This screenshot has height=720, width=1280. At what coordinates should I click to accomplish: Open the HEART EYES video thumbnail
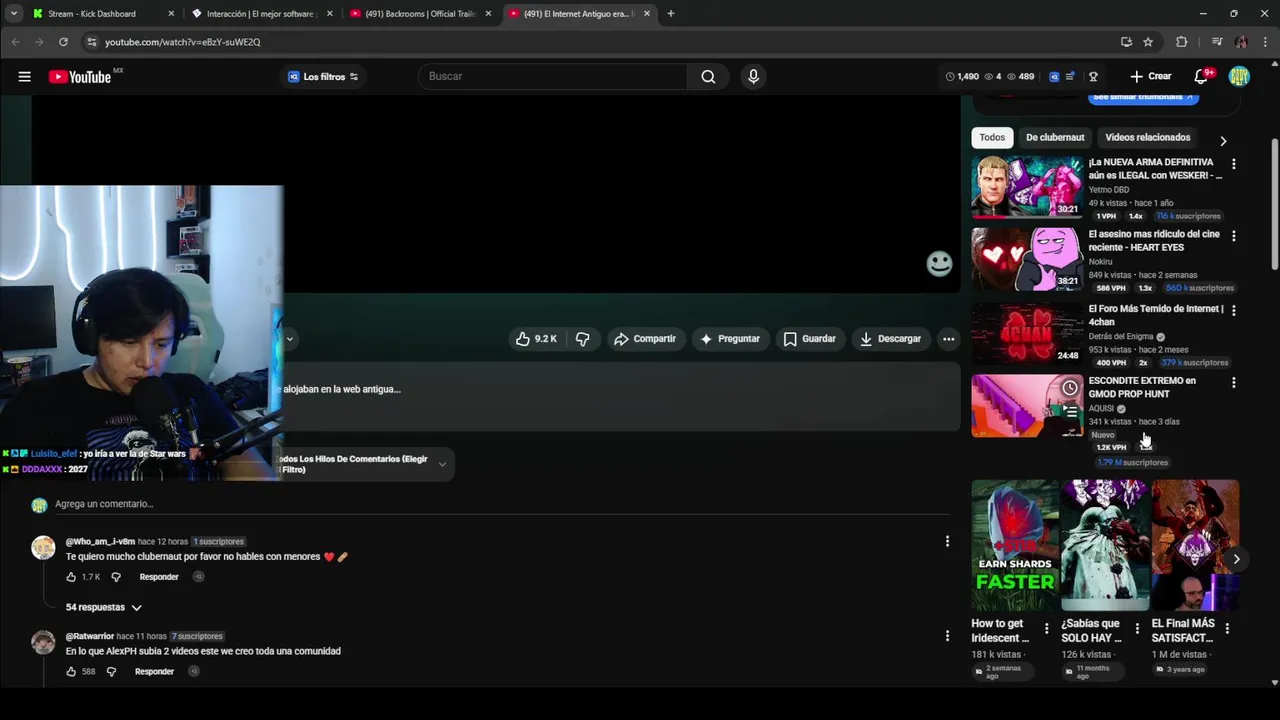tap(1027, 259)
